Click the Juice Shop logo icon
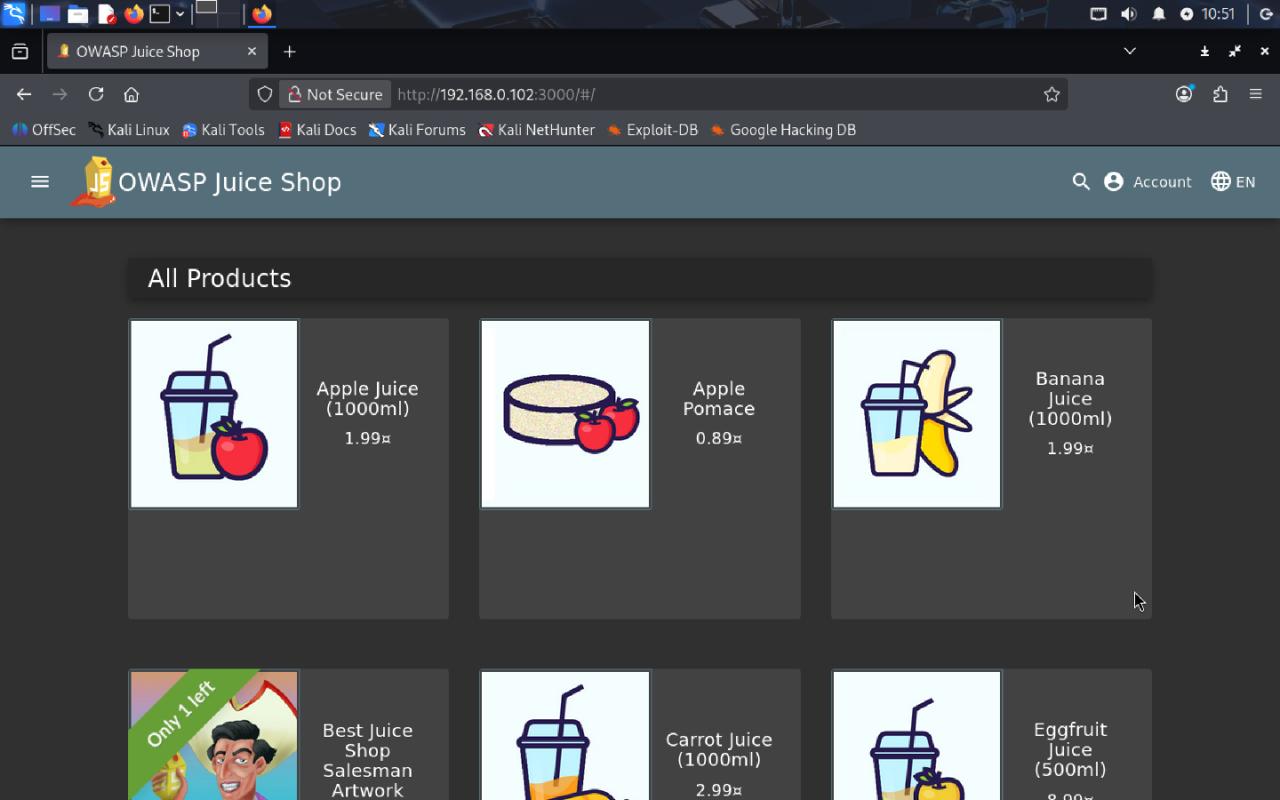The height and width of the screenshot is (800, 1280). pyautogui.click(x=93, y=182)
